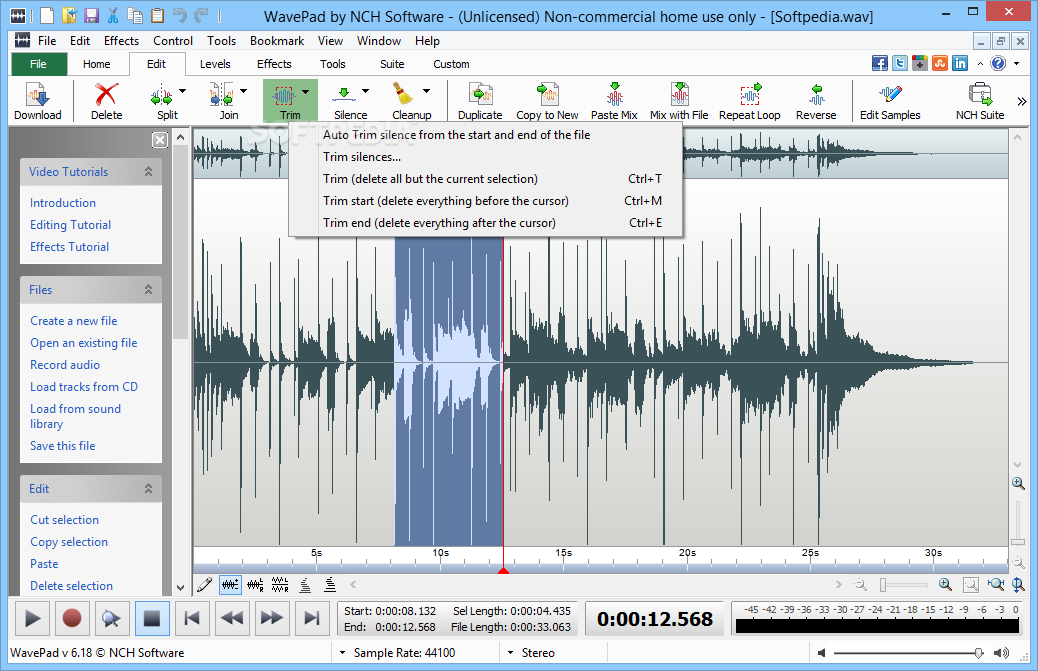
Task: Click the LinkedIn share icon
Action: [x=960, y=64]
